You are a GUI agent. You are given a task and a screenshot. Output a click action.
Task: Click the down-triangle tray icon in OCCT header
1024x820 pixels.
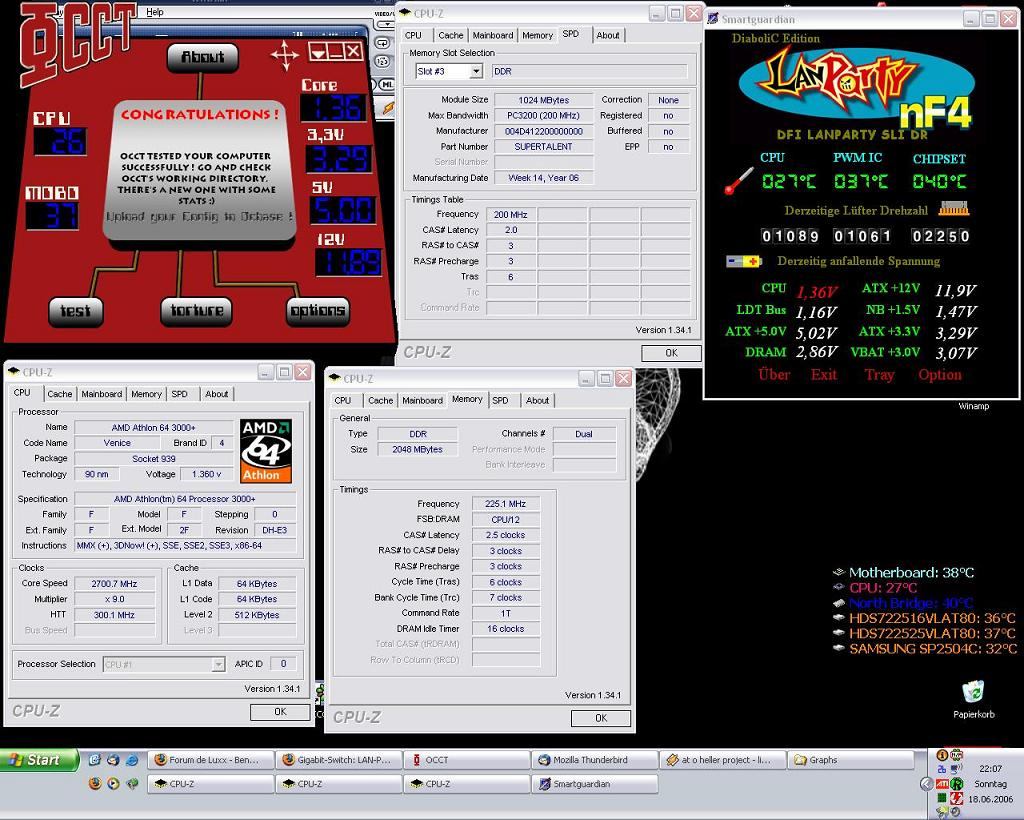point(318,52)
